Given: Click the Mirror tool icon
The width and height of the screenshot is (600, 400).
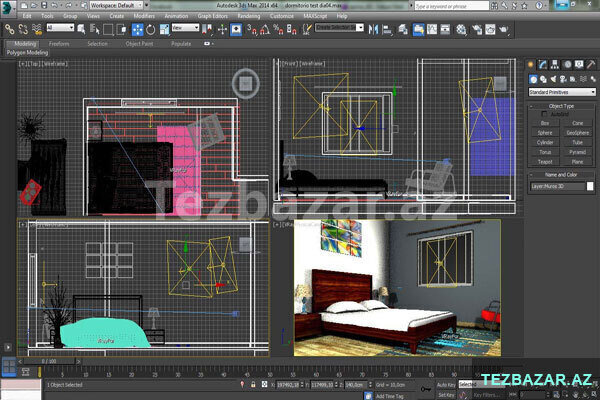Looking at the screenshot, I should (x=373, y=29).
